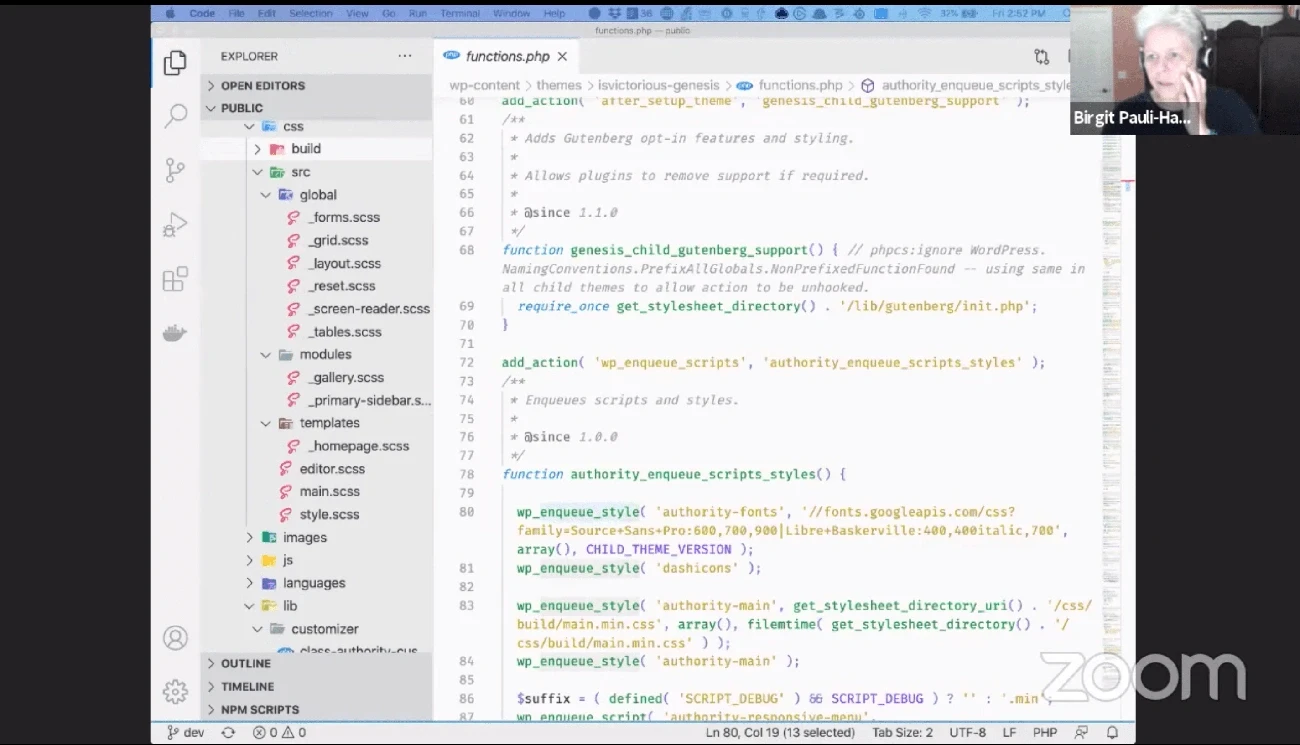Open the Search panel in the activity bar
This screenshot has height=745, width=1300.
(175, 114)
